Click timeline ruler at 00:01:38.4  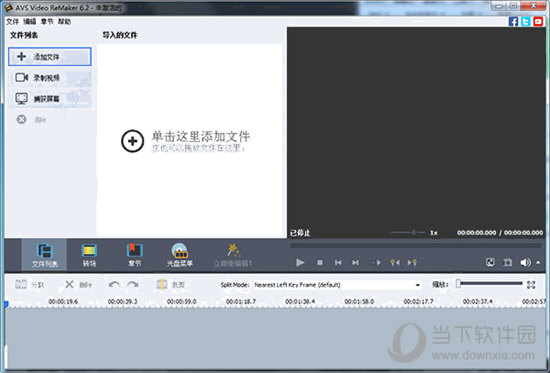(300, 301)
